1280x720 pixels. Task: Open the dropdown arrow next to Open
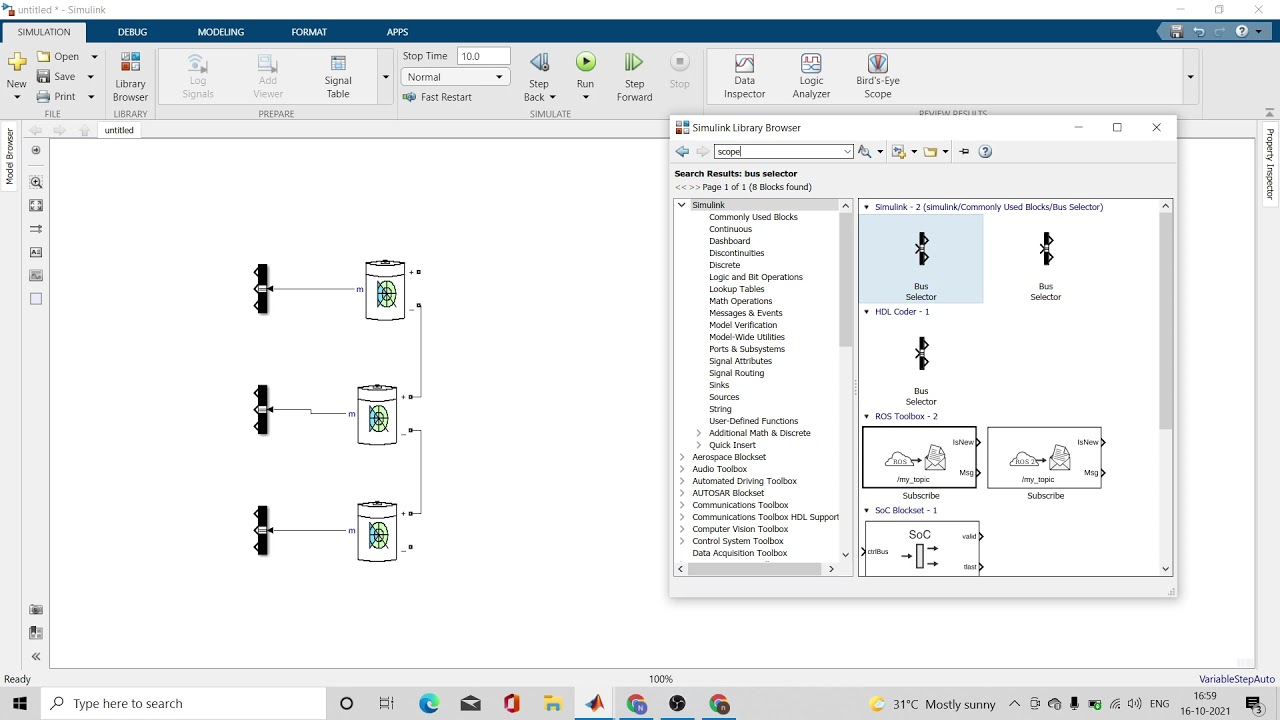pos(94,57)
